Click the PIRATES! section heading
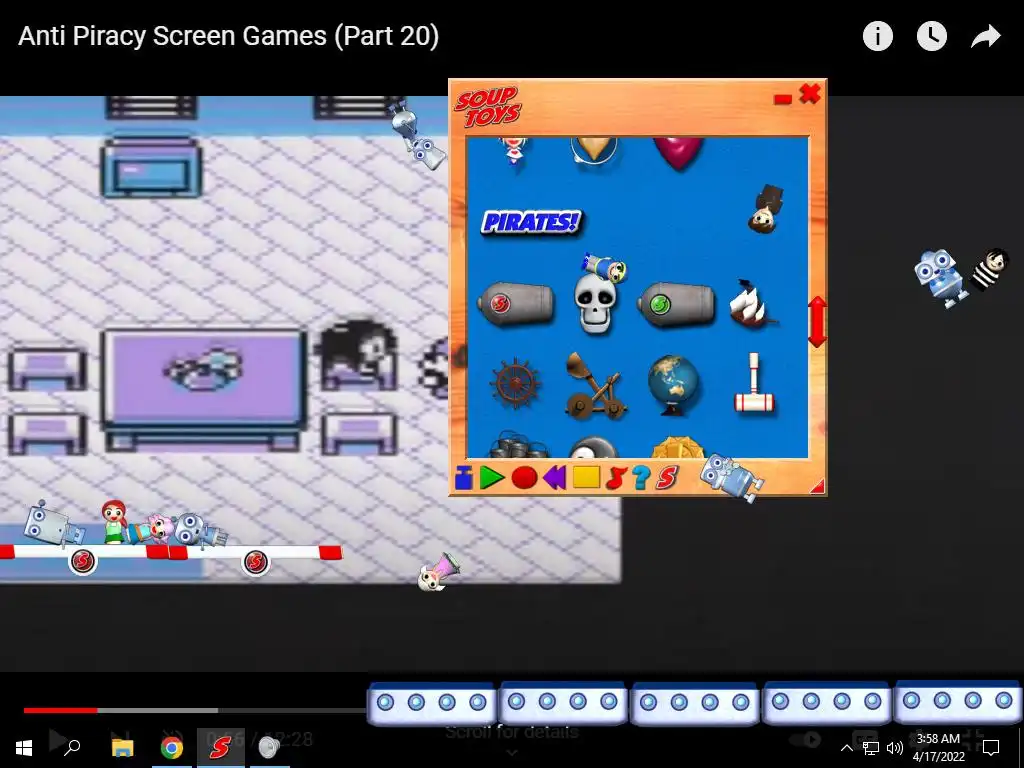Image resolution: width=1024 pixels, height=768 pixels. (x=531, y=222)
